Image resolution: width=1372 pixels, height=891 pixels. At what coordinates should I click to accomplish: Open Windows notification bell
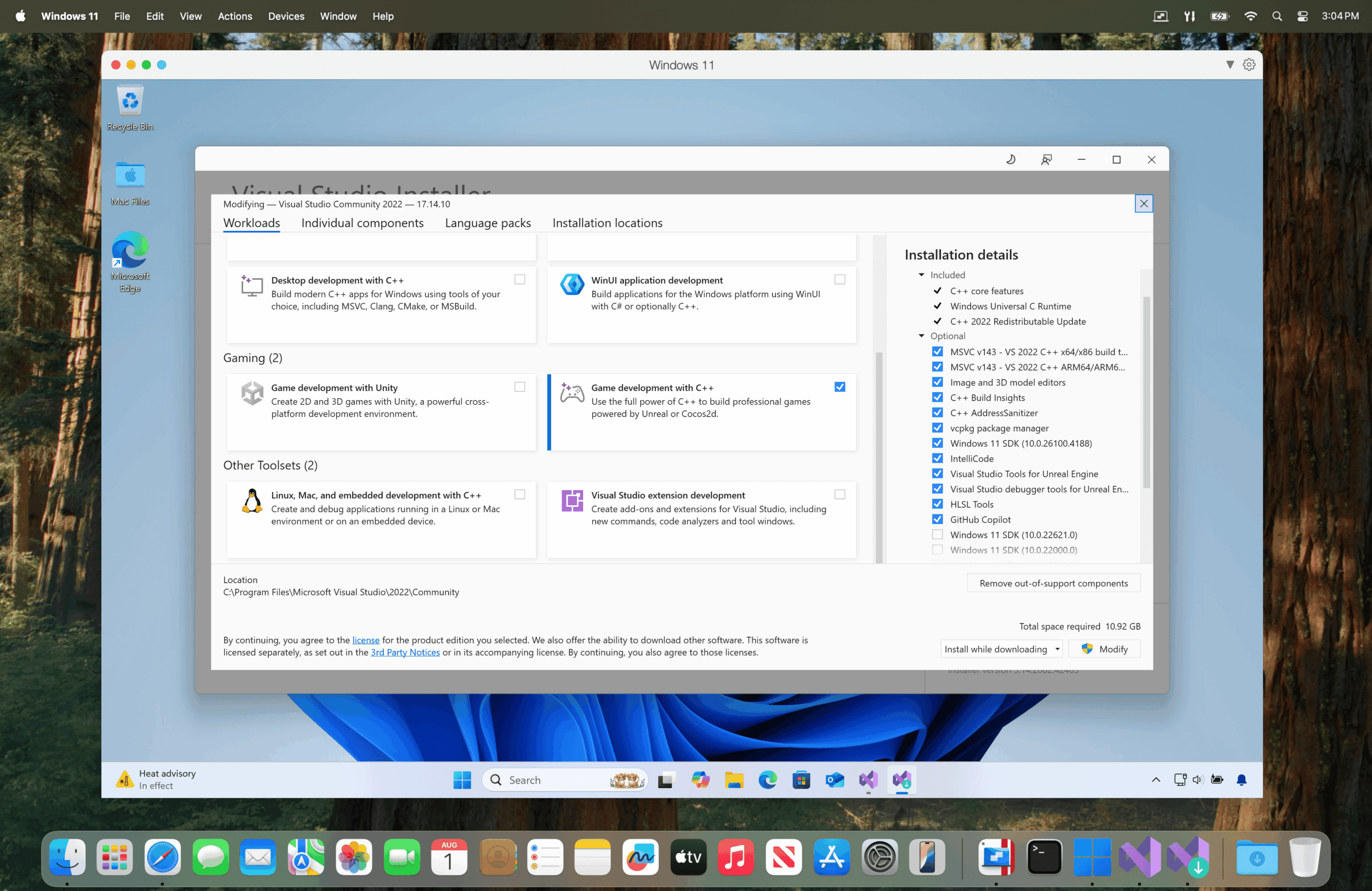[1242, 780]
